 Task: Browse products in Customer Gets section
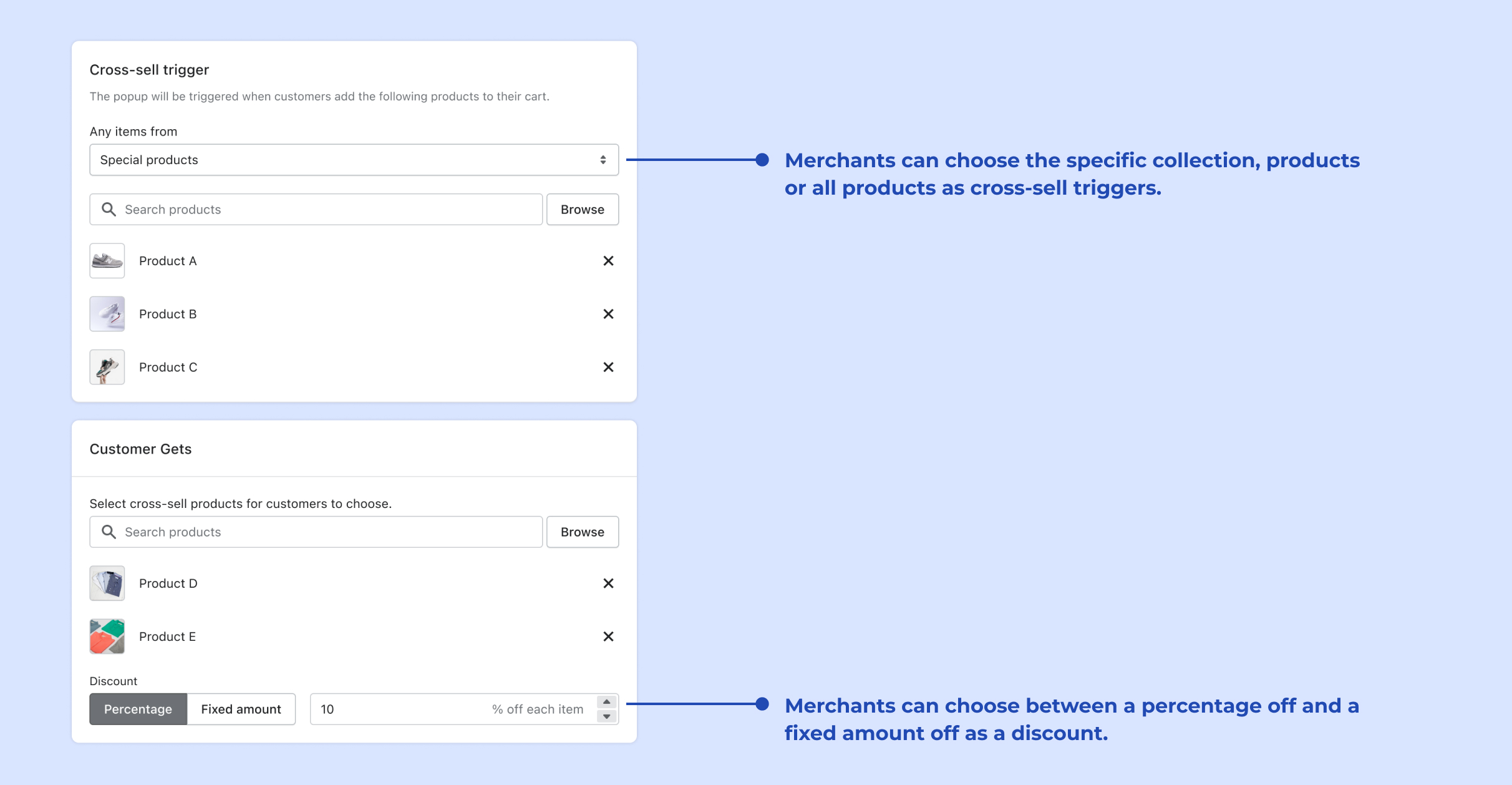click(582, 532)
